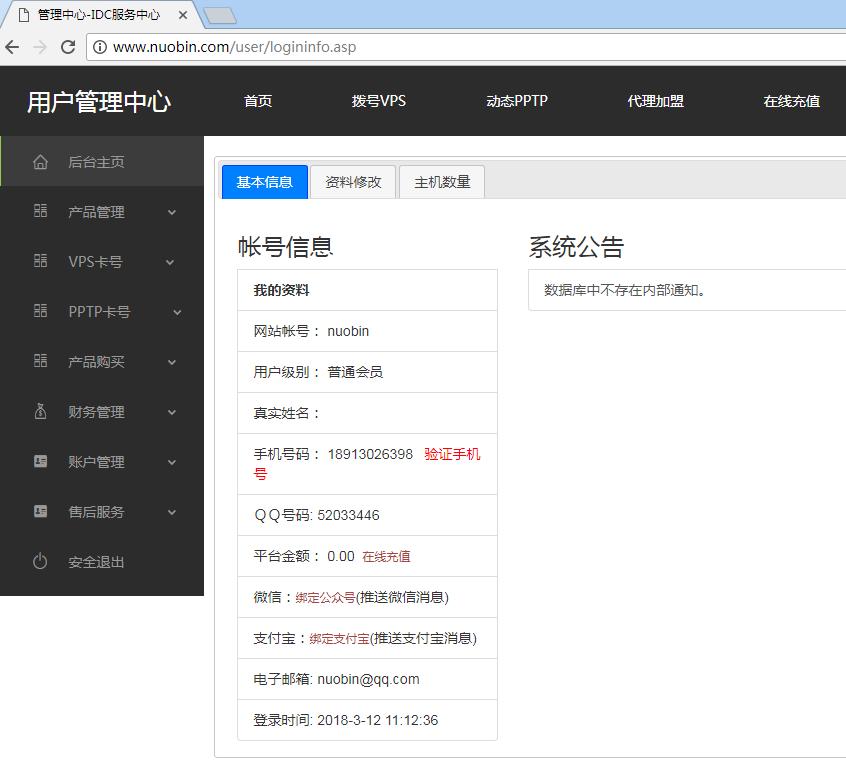Expand the 售后服务 chevron
The image size is (846, 760).
(x=172, y=512)
